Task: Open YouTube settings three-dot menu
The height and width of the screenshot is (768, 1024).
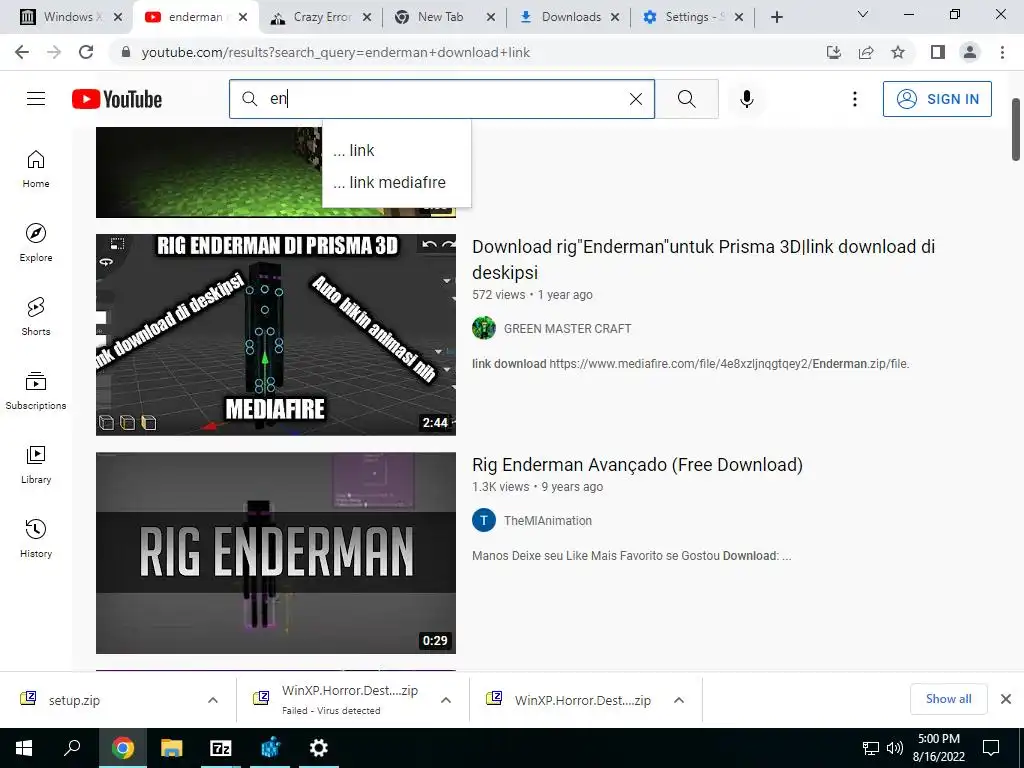Action: 854,99
